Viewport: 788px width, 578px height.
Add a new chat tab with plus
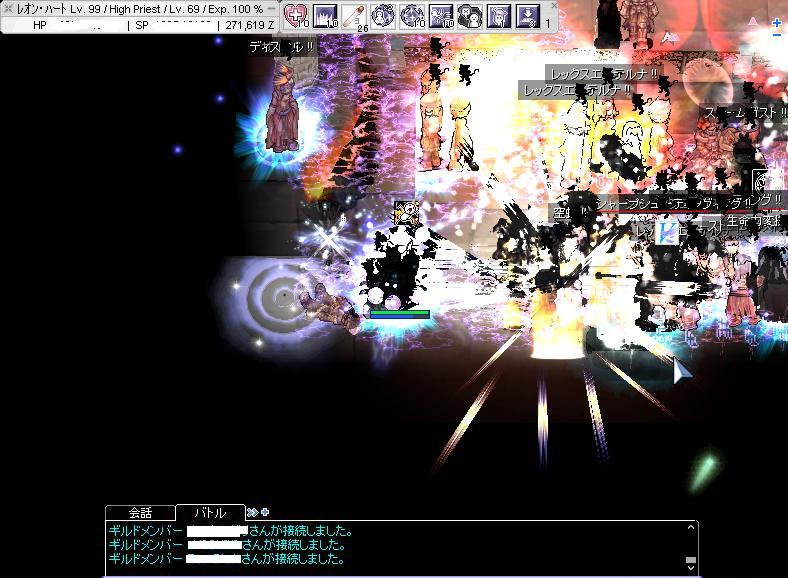(265, 512)
